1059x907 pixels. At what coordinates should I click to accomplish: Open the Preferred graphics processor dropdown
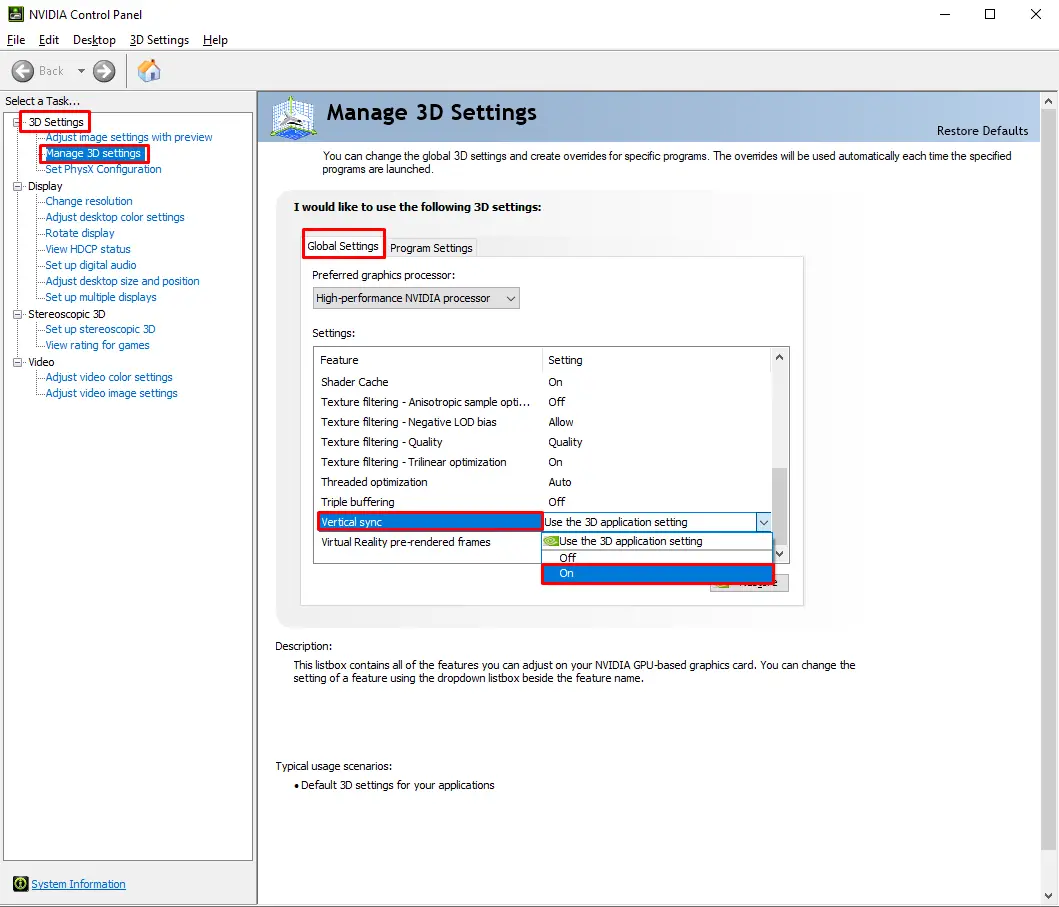pos(510,297)
